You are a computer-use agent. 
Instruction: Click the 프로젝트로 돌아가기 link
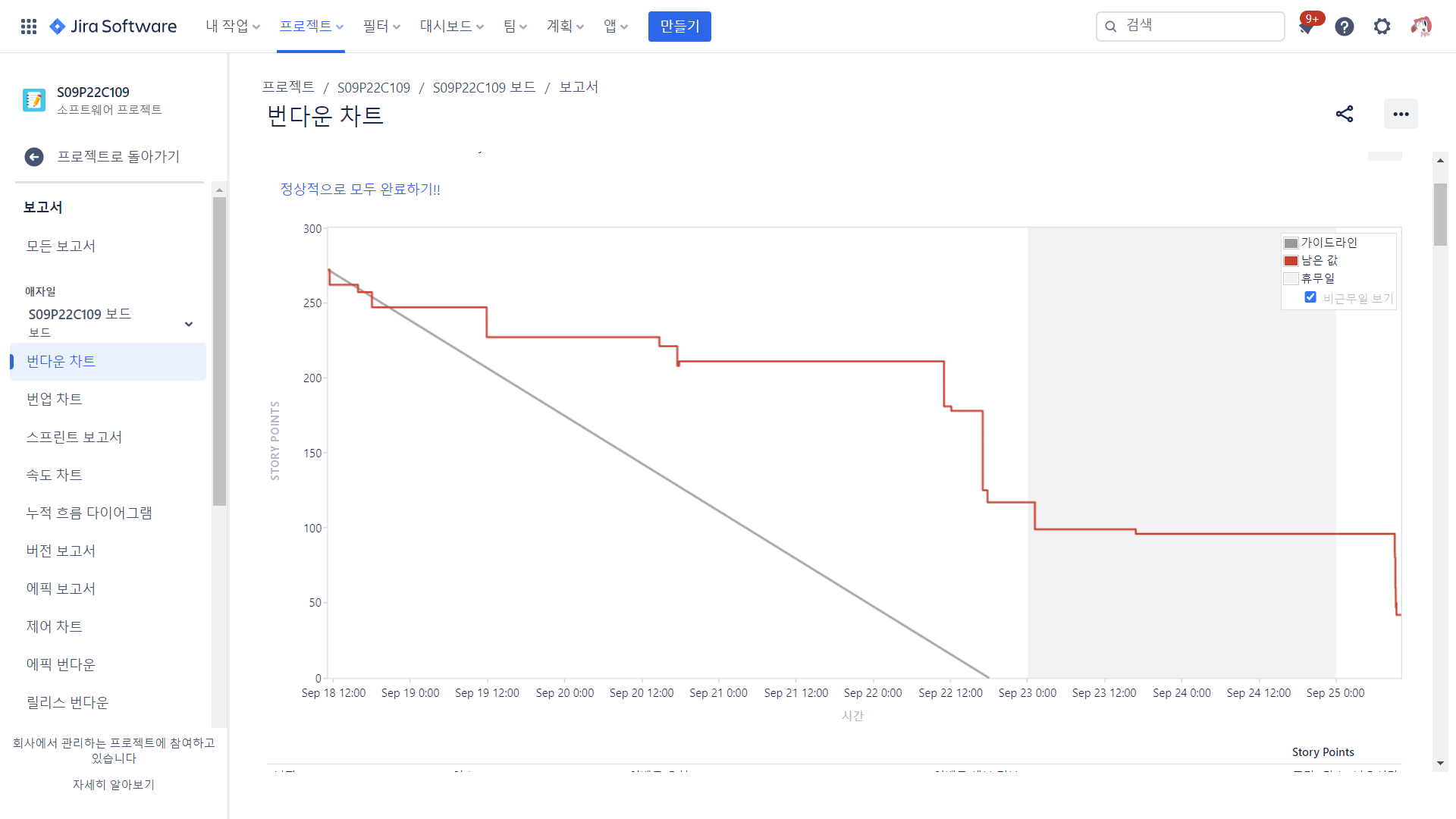click(118, 157)
